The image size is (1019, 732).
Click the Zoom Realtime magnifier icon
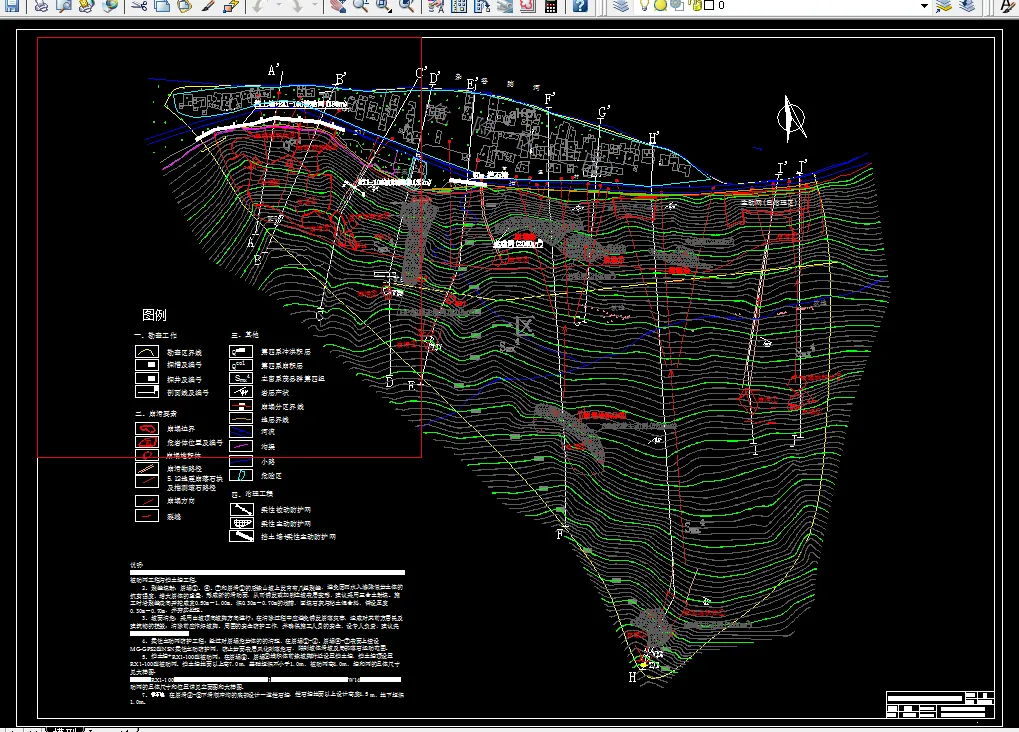tap(360, 6)
